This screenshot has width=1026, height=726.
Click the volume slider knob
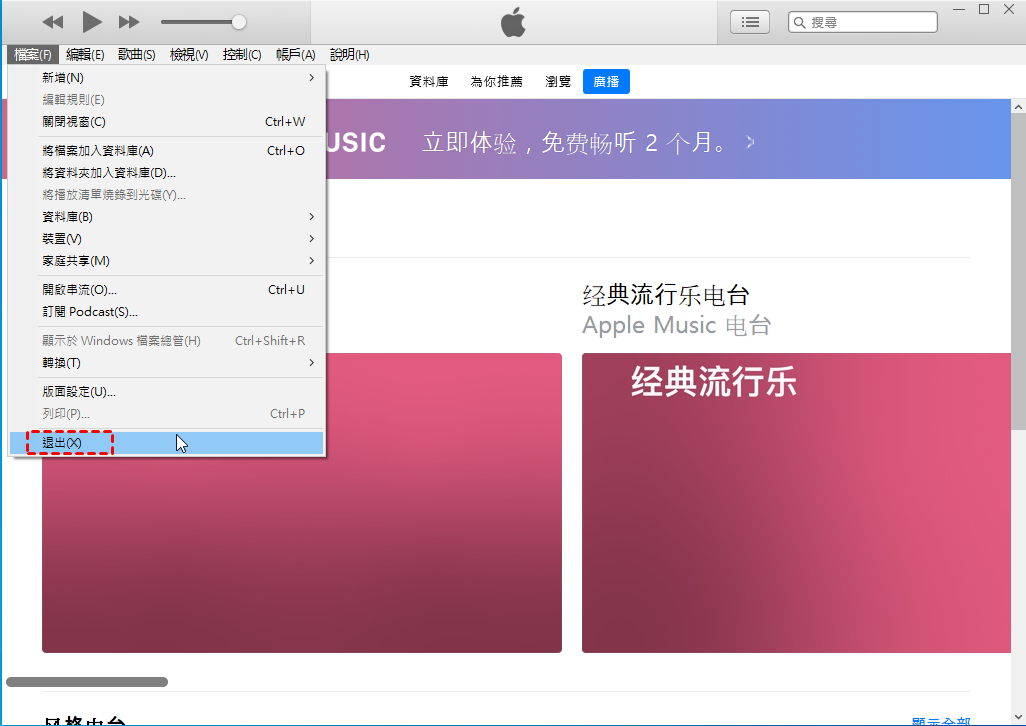239,22
